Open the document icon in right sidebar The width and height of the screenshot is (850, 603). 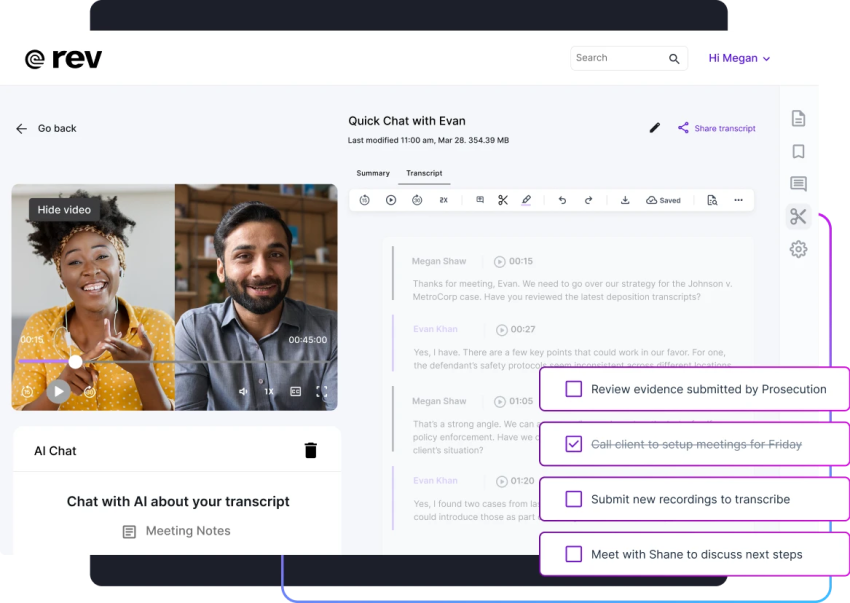point(798,118)
